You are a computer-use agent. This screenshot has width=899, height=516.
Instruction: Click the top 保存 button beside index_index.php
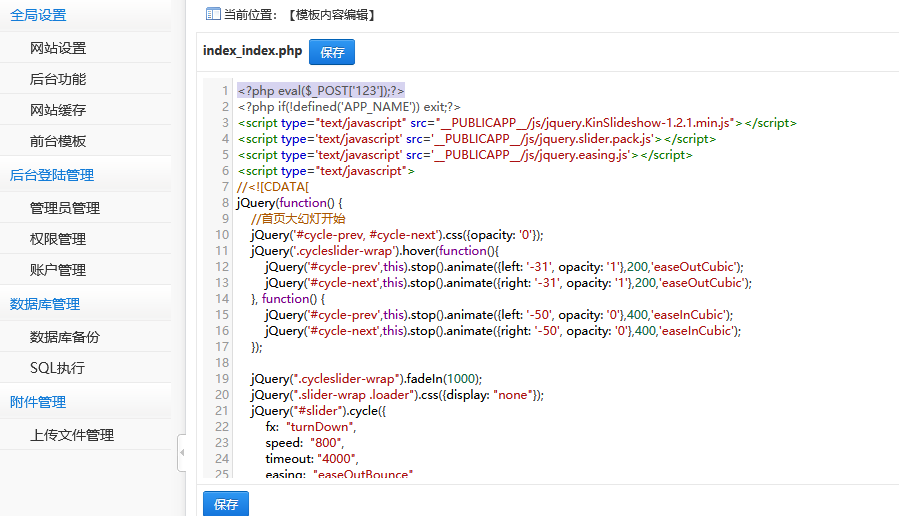pyautogui.click(x=332, y=52)
